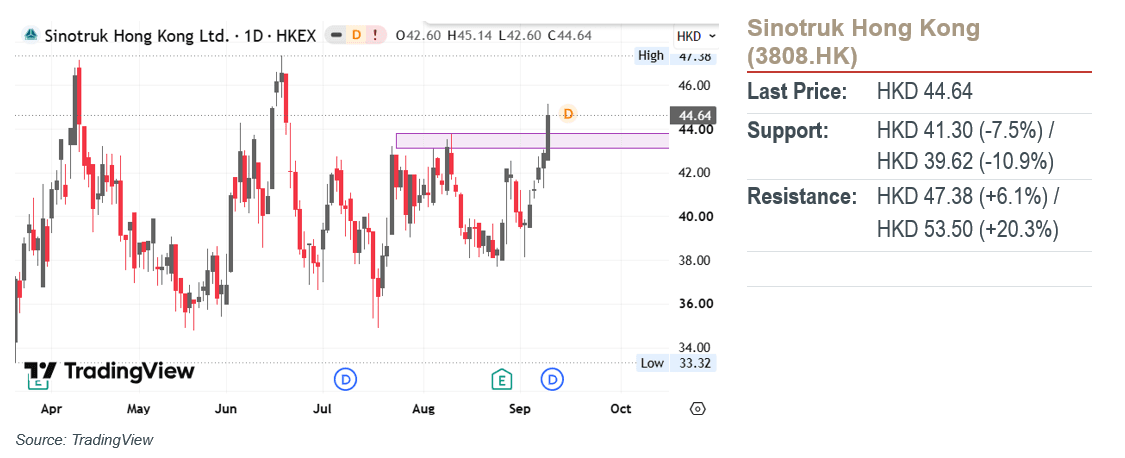Click the Source: TradingView caption

85,439
